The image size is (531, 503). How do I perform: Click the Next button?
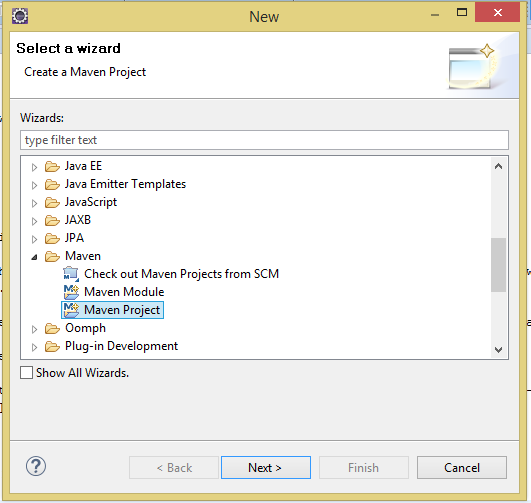point(266,467)
